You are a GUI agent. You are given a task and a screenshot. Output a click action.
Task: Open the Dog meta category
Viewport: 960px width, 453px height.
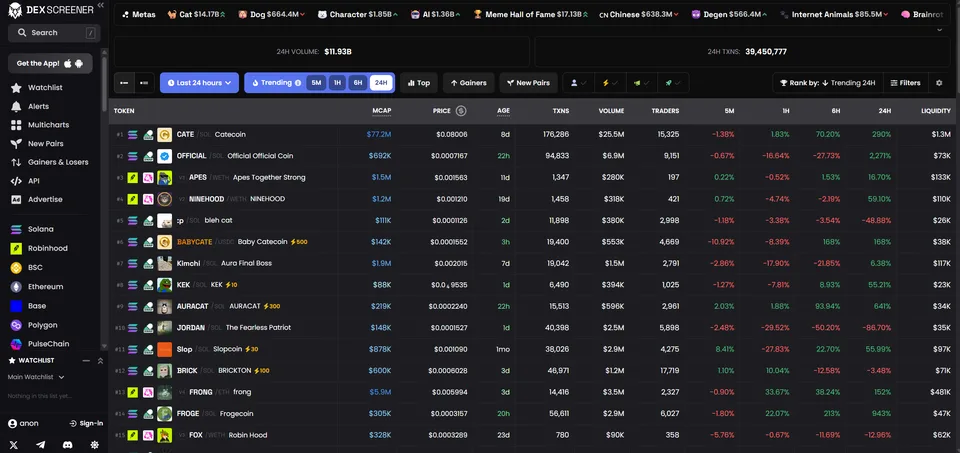pos(271,14)
